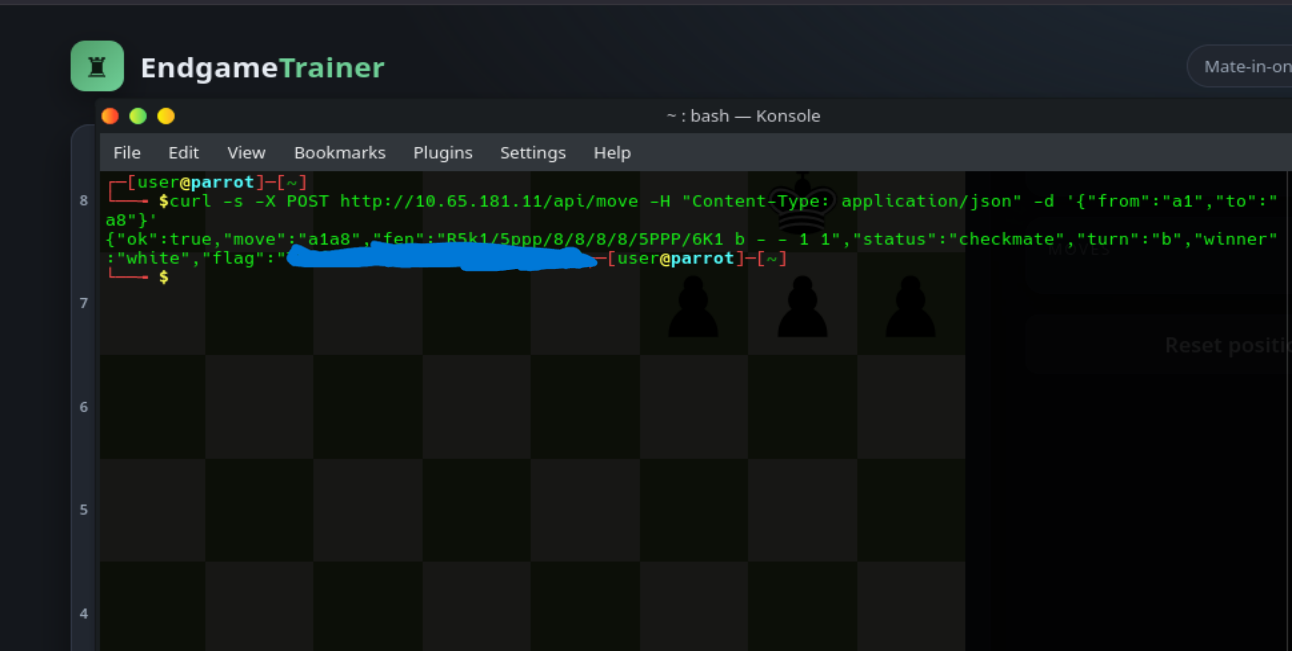Click the EndgameTrainer title text
This screenshot has height=651, width=1292.
(x=262, y=68)
